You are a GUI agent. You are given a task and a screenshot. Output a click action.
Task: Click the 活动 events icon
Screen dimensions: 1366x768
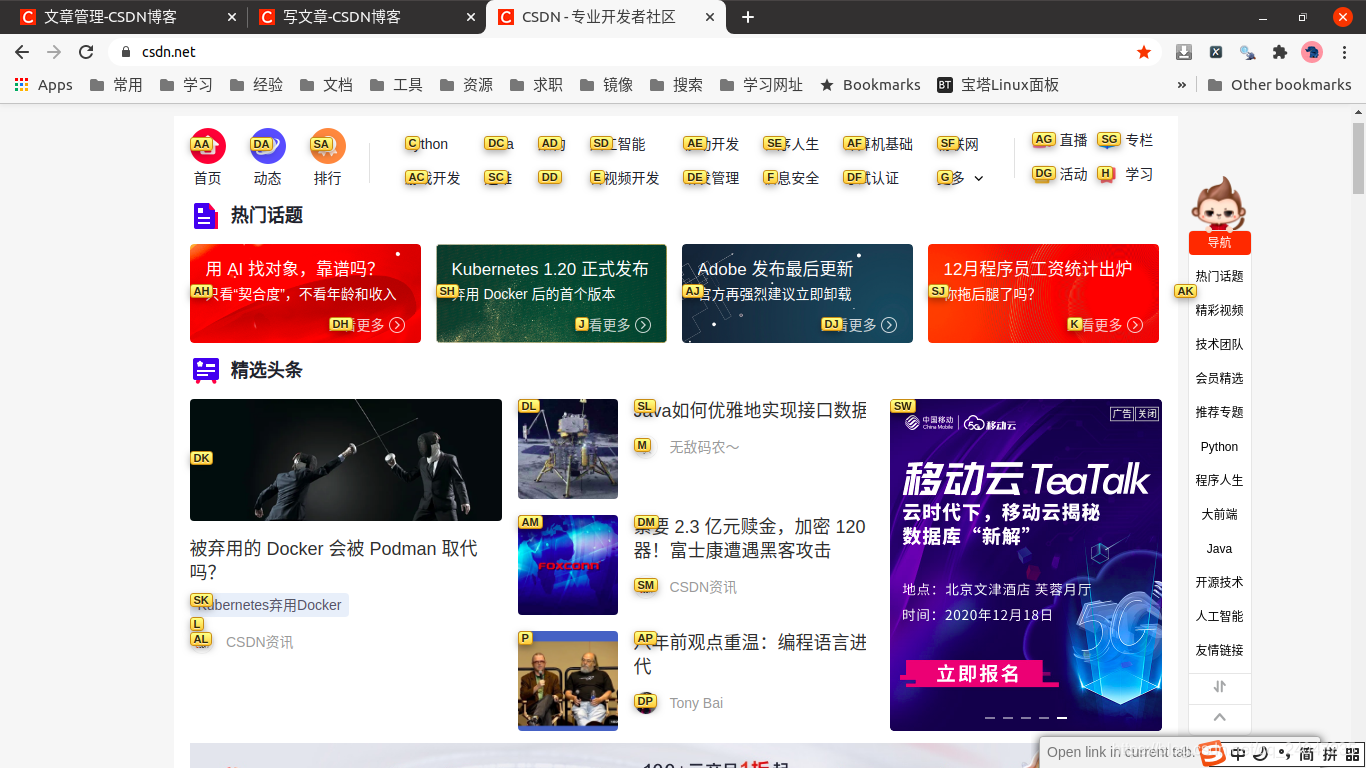1042,174
